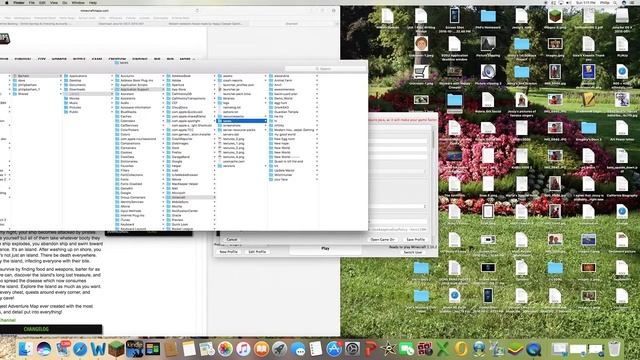Click Edit Profile in Minecraft launcher
640x360 pixels.
tap(257, 252)
